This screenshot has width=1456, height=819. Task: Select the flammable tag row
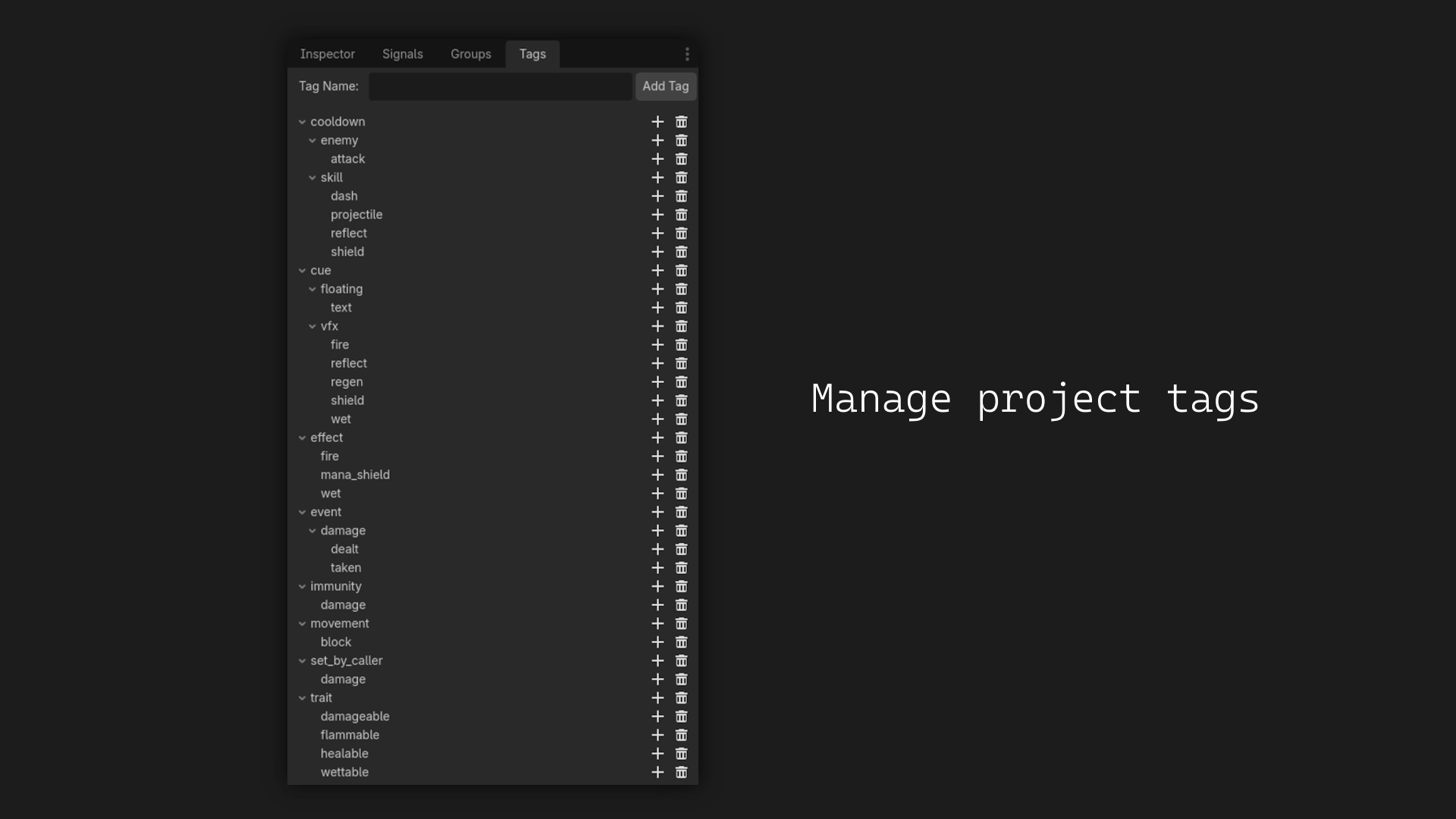[x=493, y=735]
